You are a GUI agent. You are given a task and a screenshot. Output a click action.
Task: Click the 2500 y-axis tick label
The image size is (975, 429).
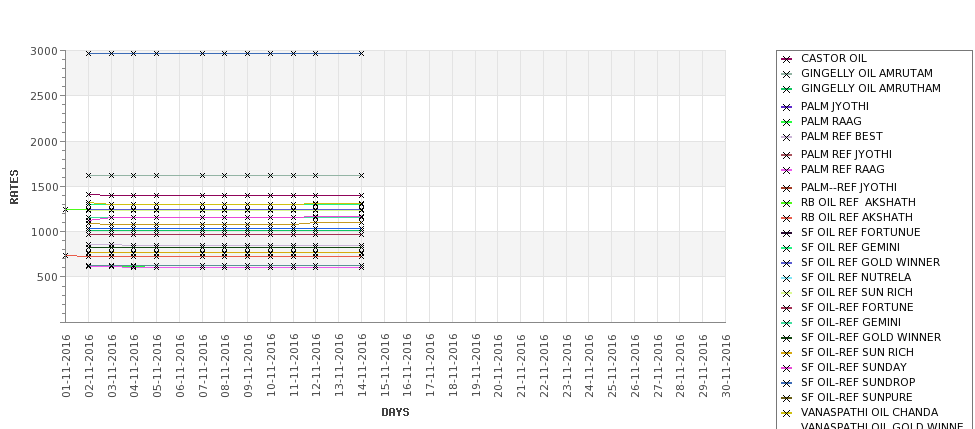pos(44,96)
